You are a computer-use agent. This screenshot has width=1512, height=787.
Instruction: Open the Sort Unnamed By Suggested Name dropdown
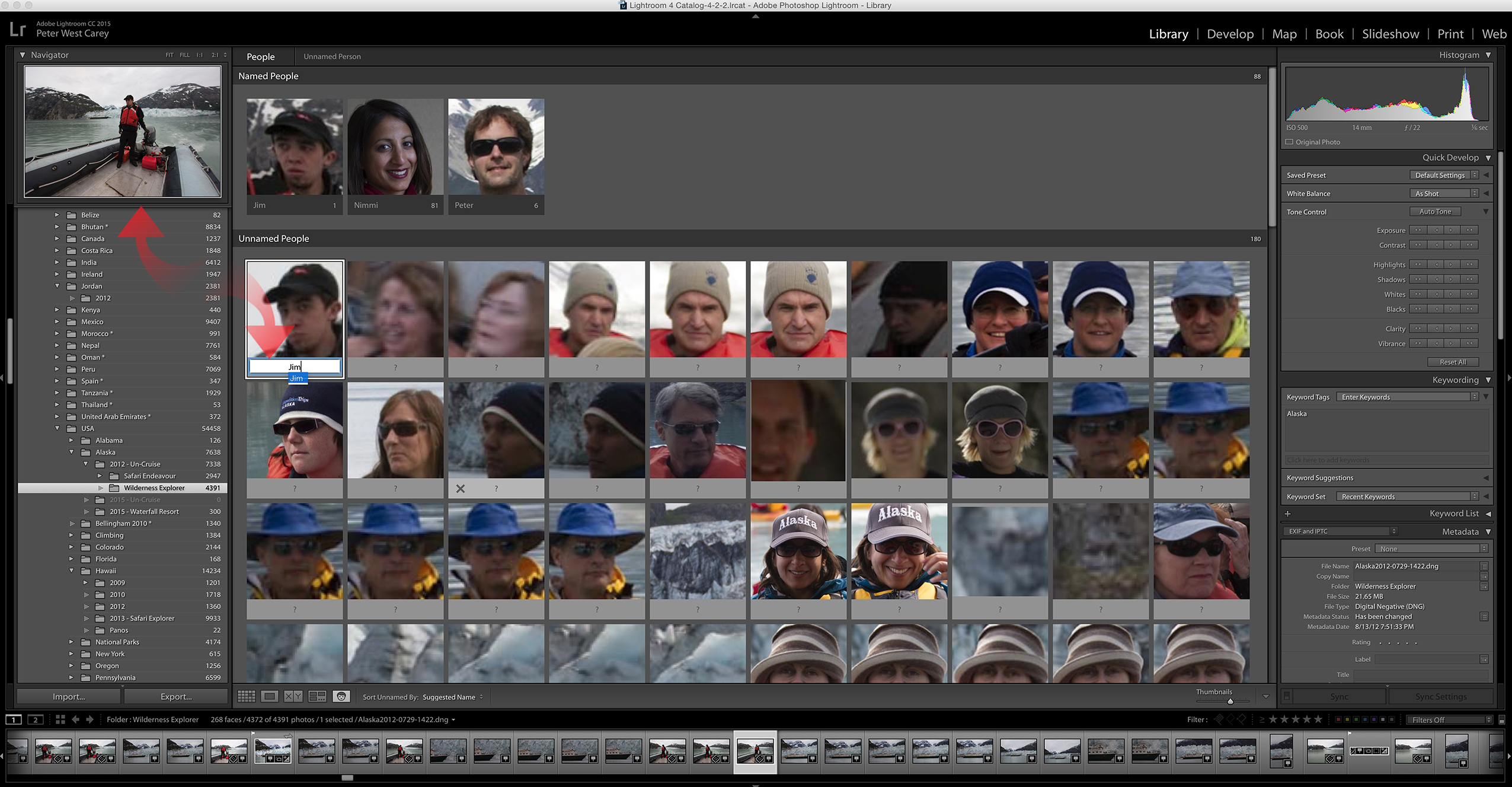[452, 697]
